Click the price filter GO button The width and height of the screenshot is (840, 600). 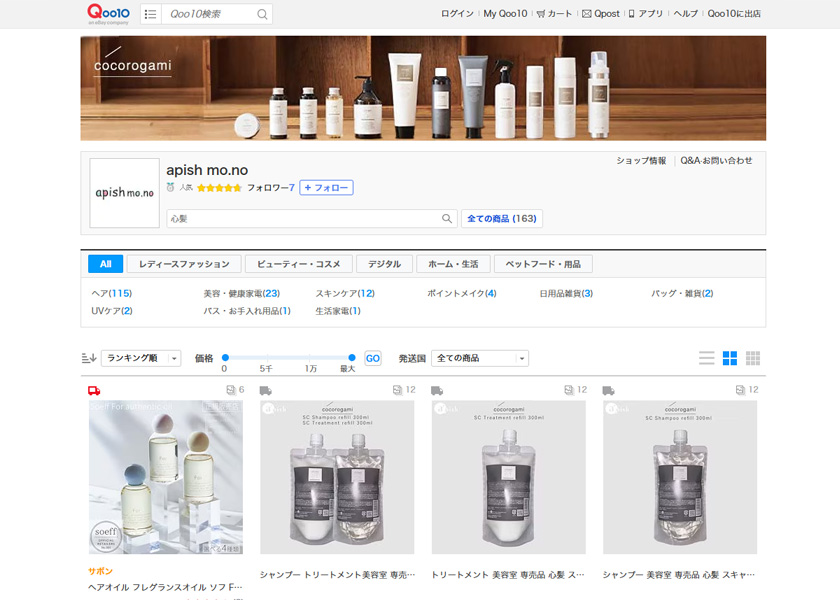click(x=373, y=358)
